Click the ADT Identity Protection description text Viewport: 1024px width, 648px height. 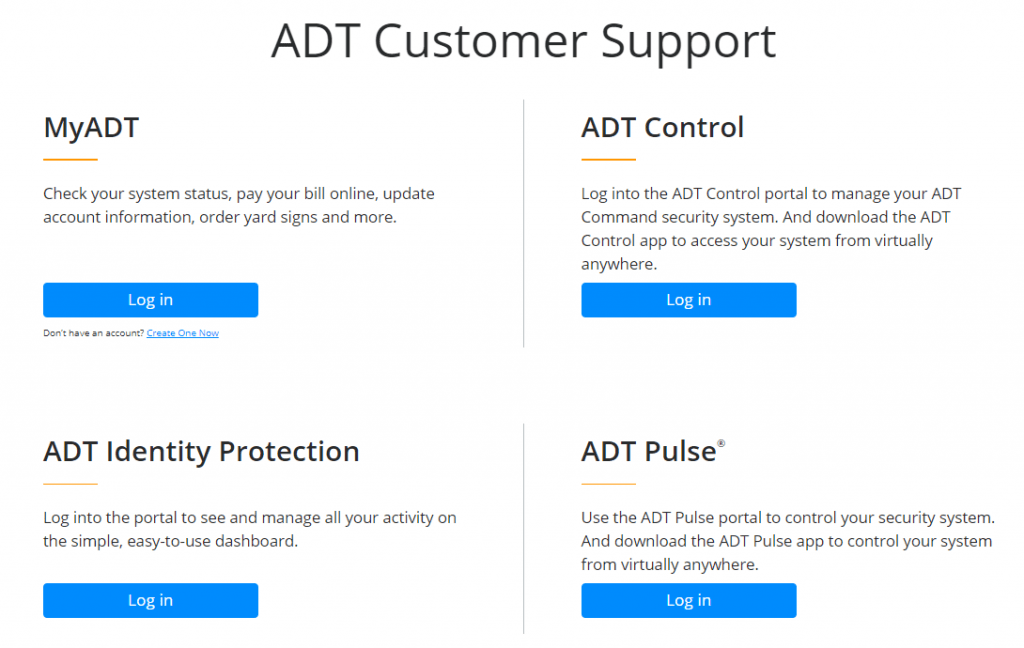(x=249, y=529)
